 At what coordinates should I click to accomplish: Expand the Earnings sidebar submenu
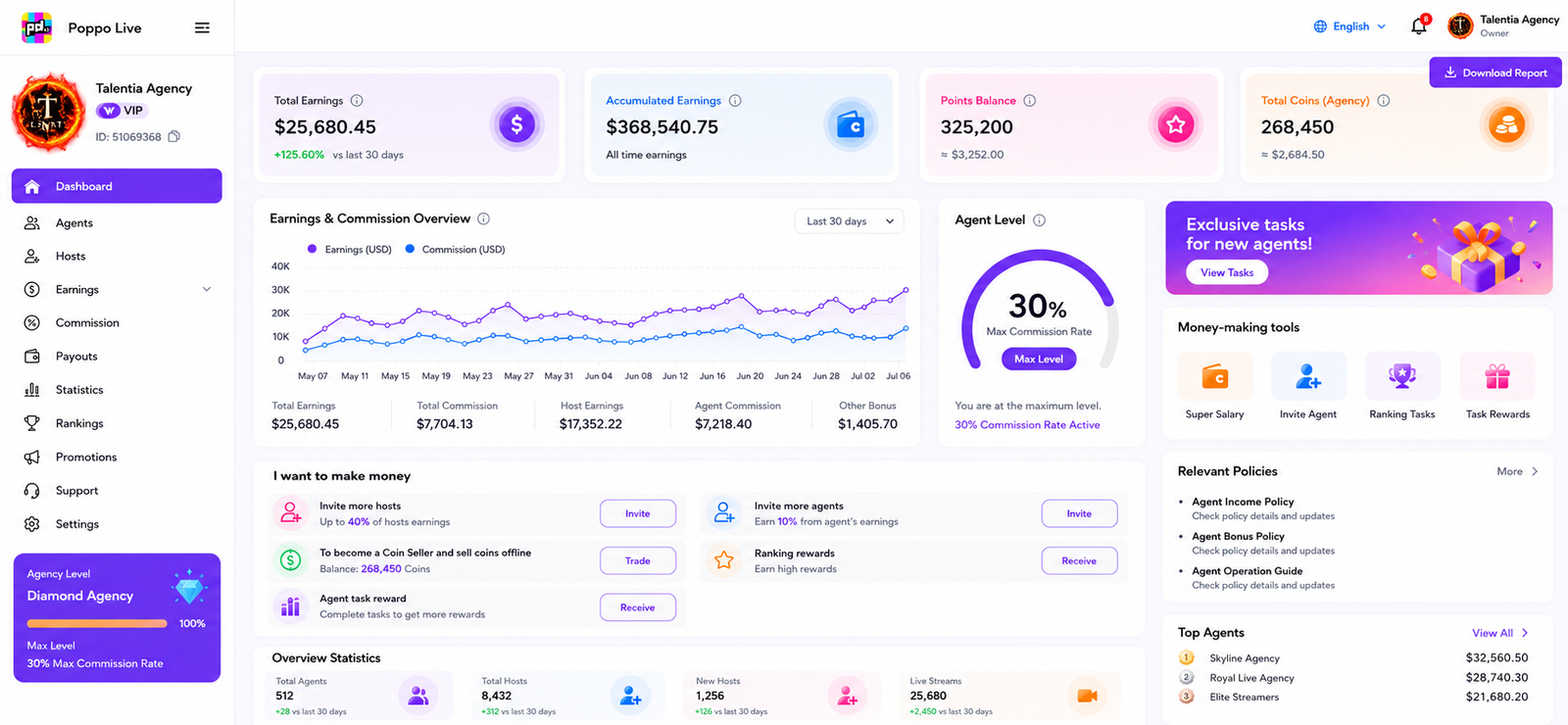click(x=207, y=289)
